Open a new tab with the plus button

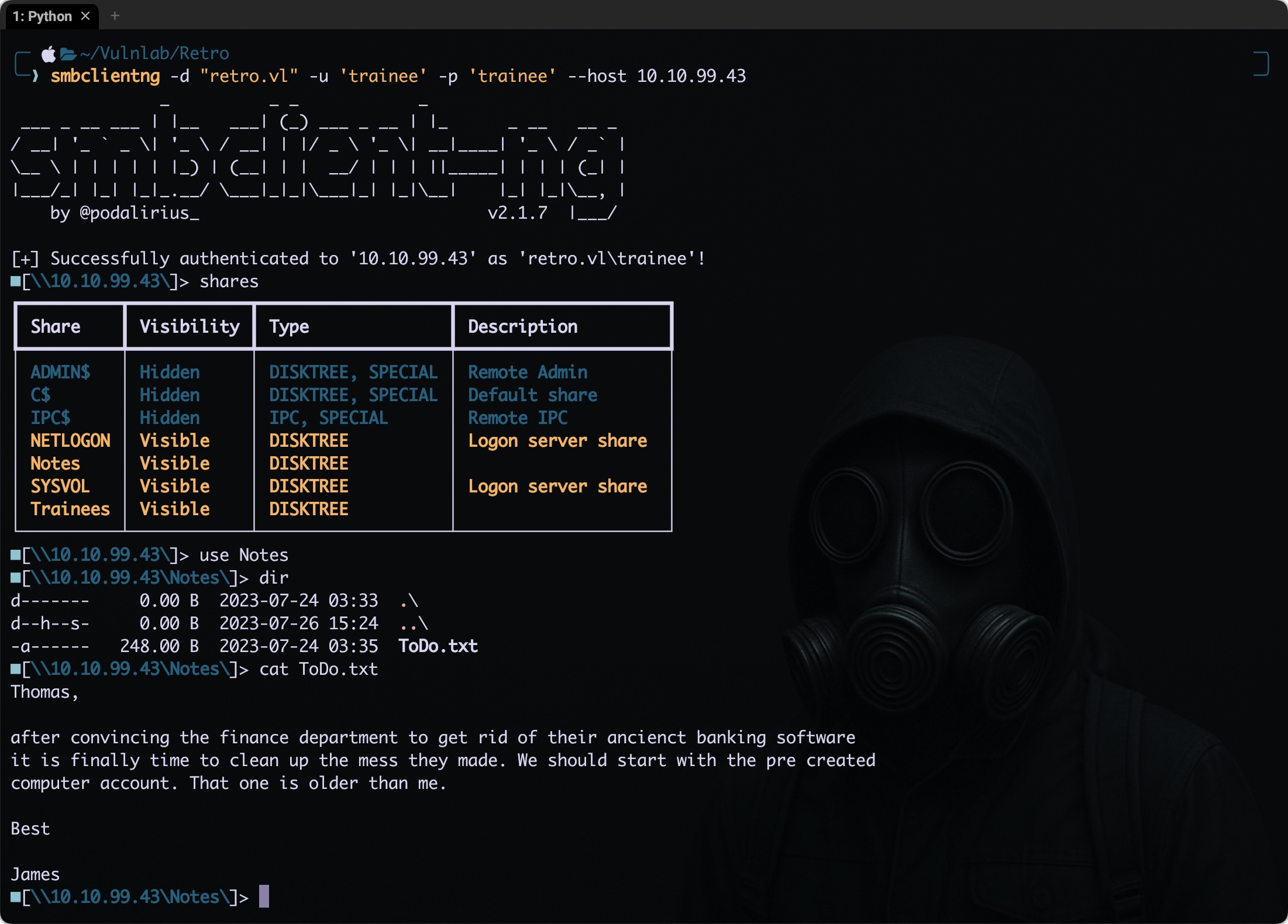(115, 16)
